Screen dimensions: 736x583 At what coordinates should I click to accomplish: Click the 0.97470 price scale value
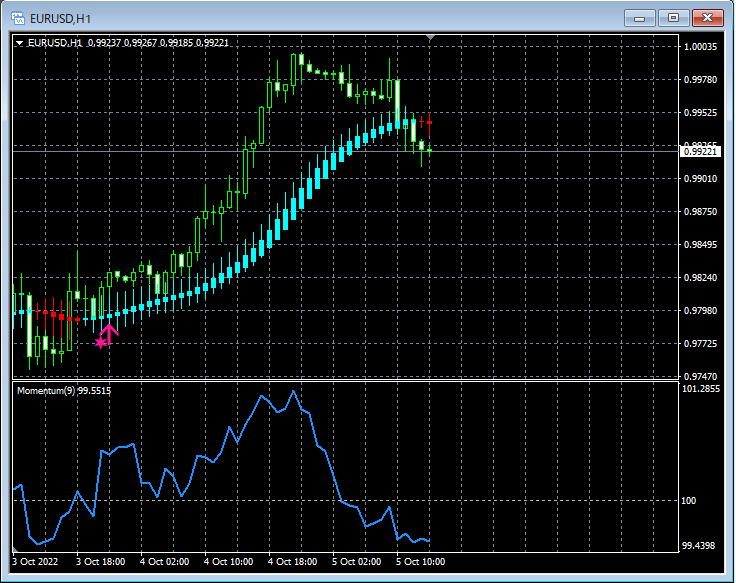pos(700,376)
